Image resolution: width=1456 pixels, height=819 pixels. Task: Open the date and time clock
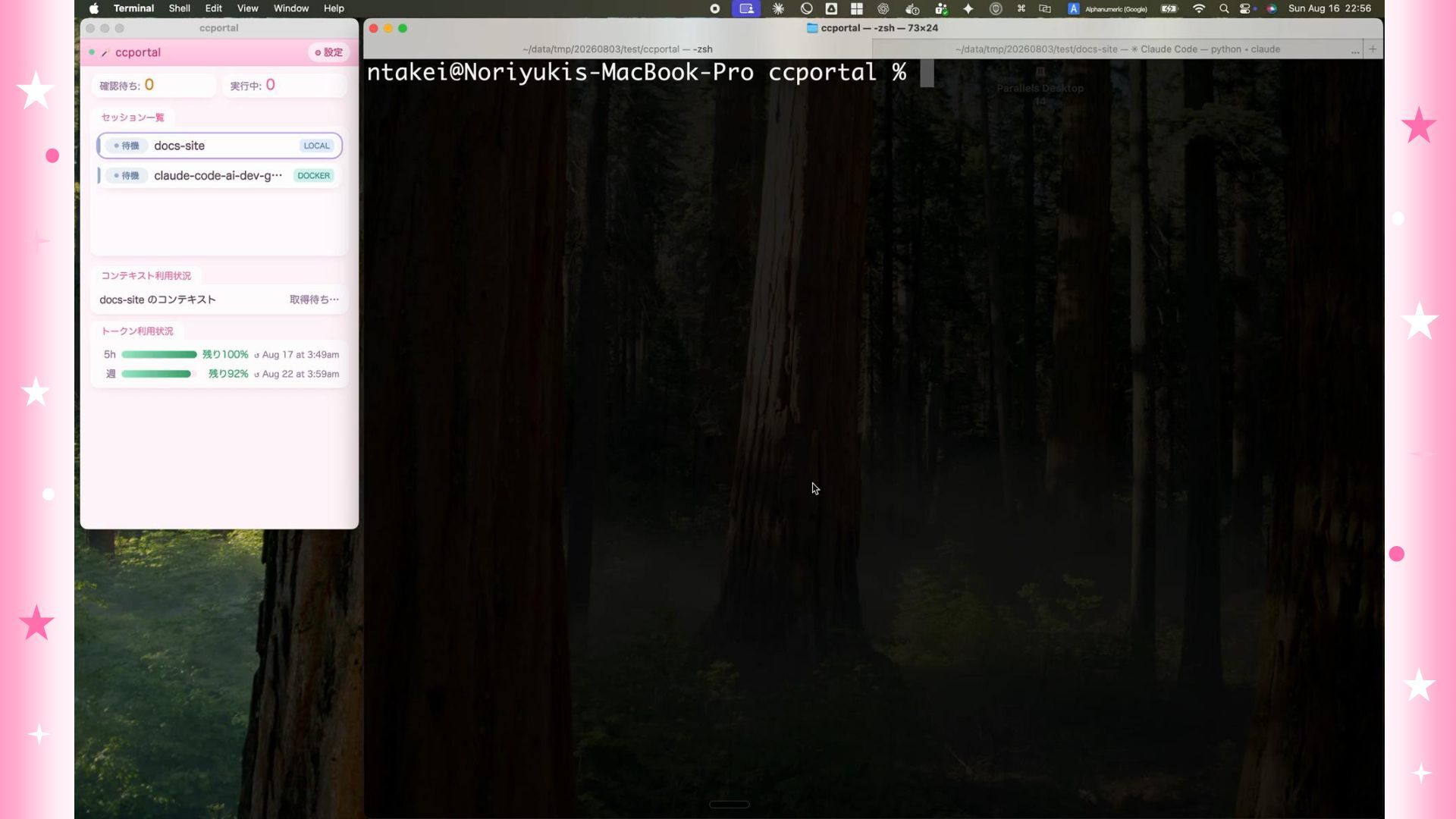(1329, 8)
